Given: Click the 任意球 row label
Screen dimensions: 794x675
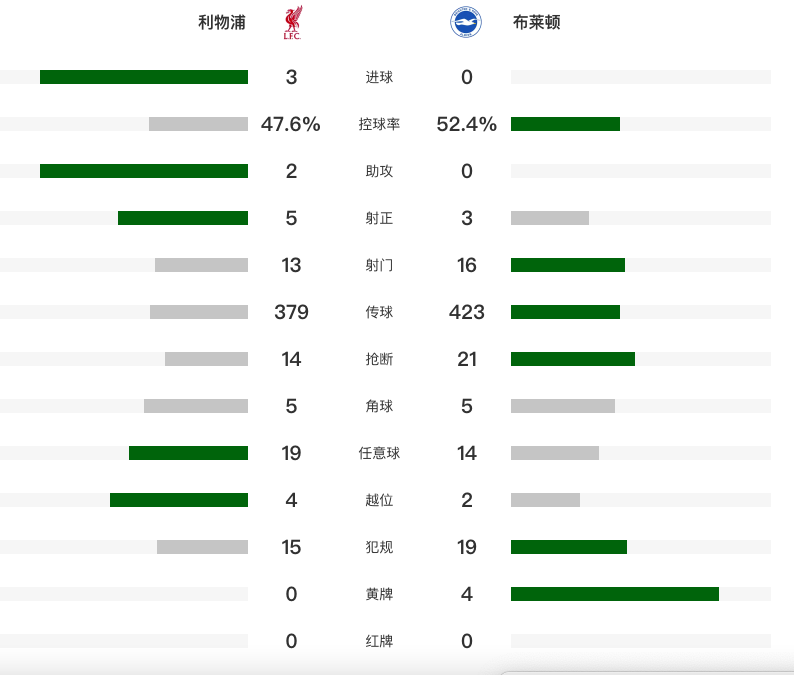Looking at the screenshot, I should [379, 453].
